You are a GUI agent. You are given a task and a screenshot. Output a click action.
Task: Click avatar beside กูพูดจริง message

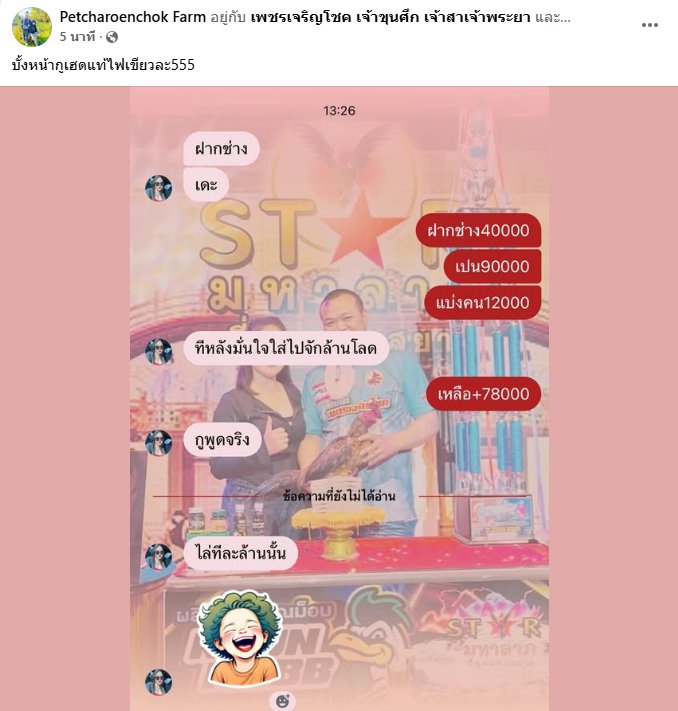click(158, 443)
